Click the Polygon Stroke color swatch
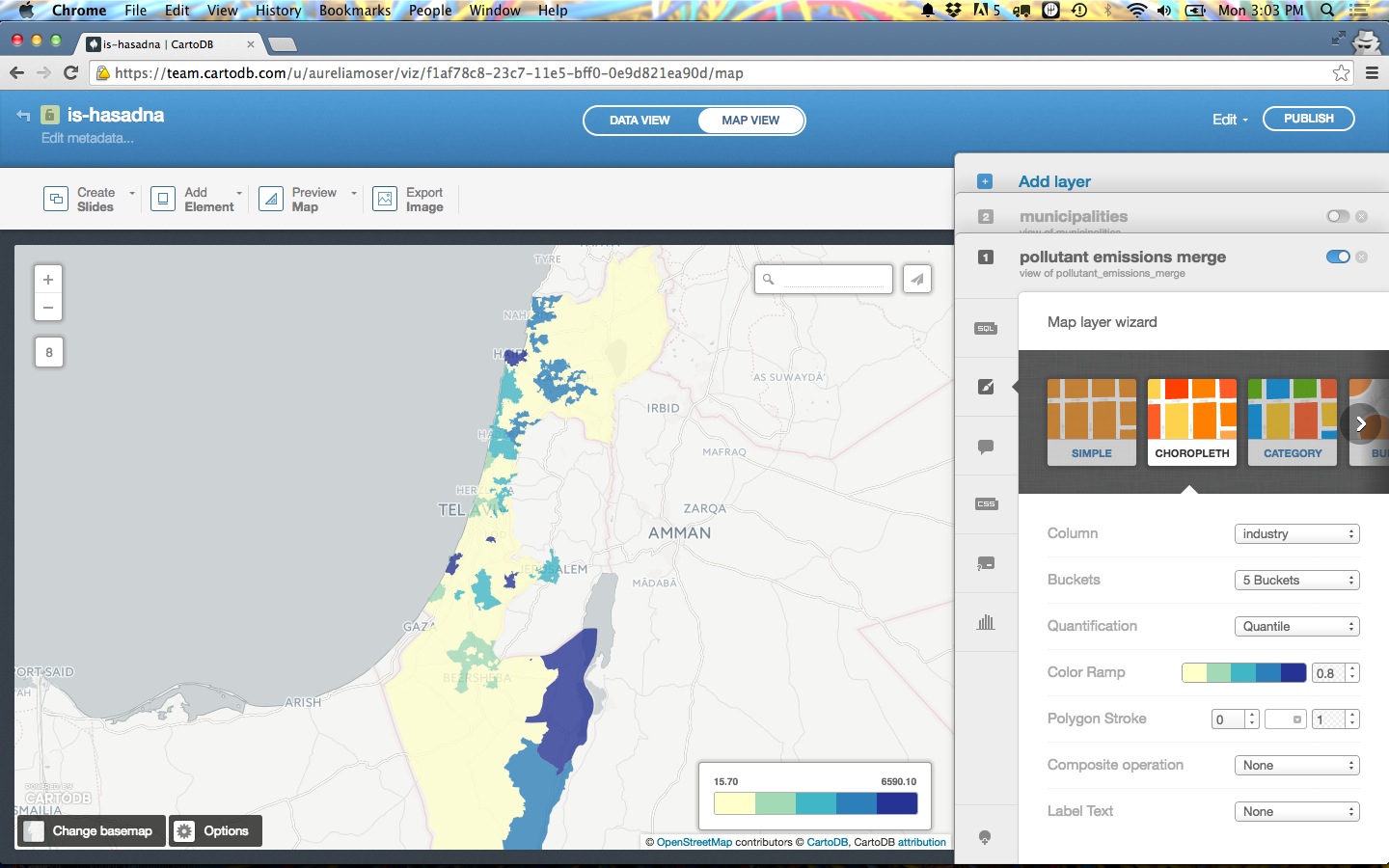The height and width of the screenshot is (868, 1389). click(x=1285, y=719)
